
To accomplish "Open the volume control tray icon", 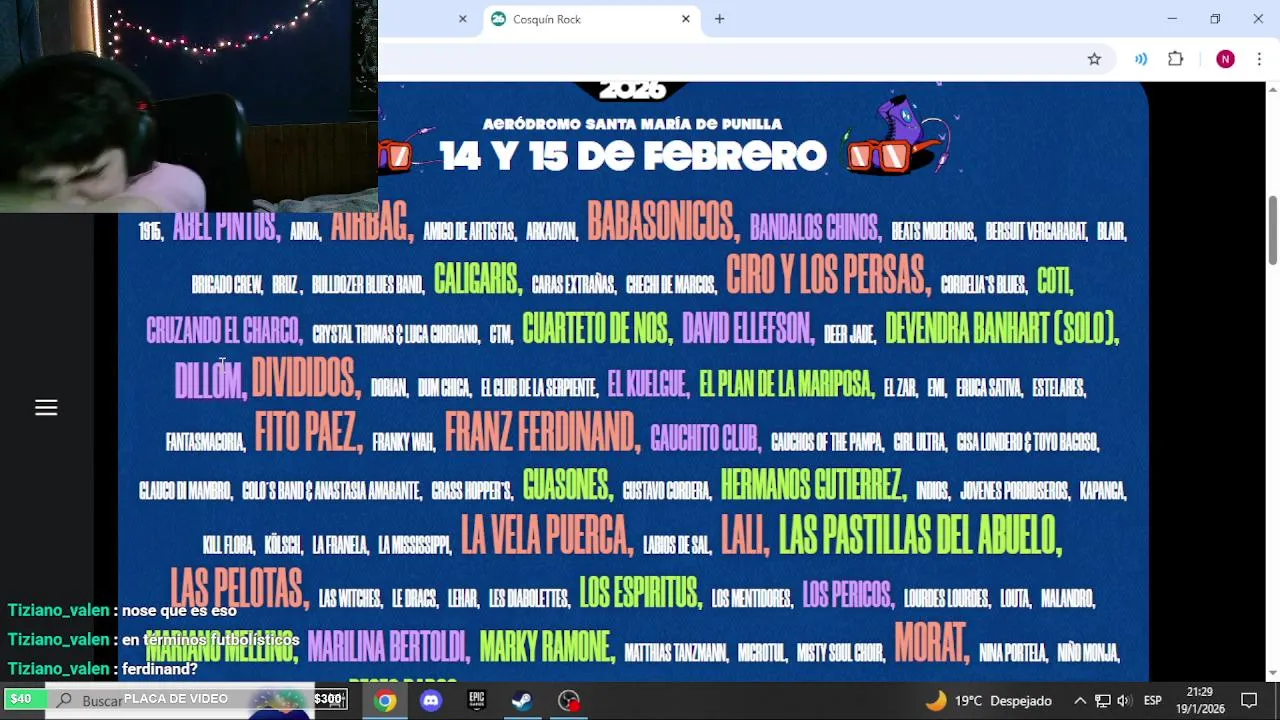I will click(1124, 700).
